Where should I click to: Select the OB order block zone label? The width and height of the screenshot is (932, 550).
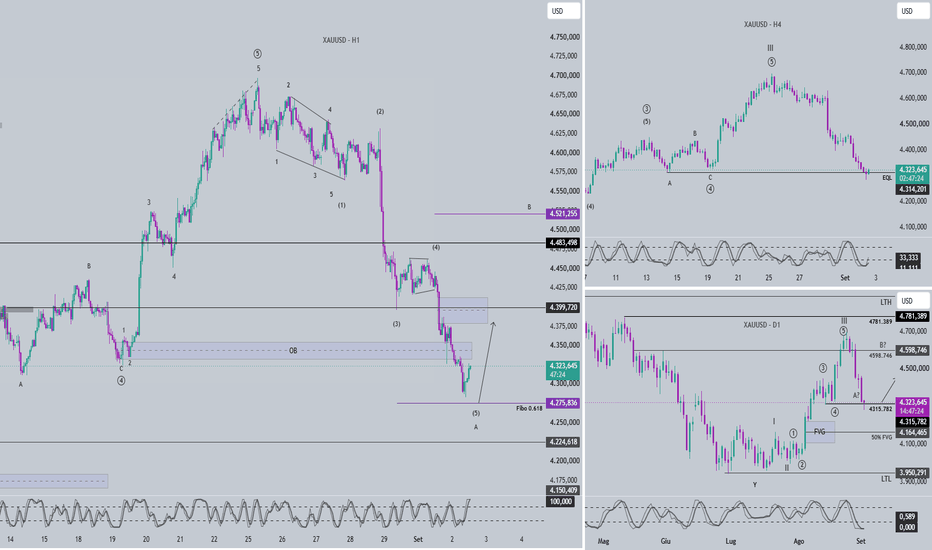[x=293, y=351]
